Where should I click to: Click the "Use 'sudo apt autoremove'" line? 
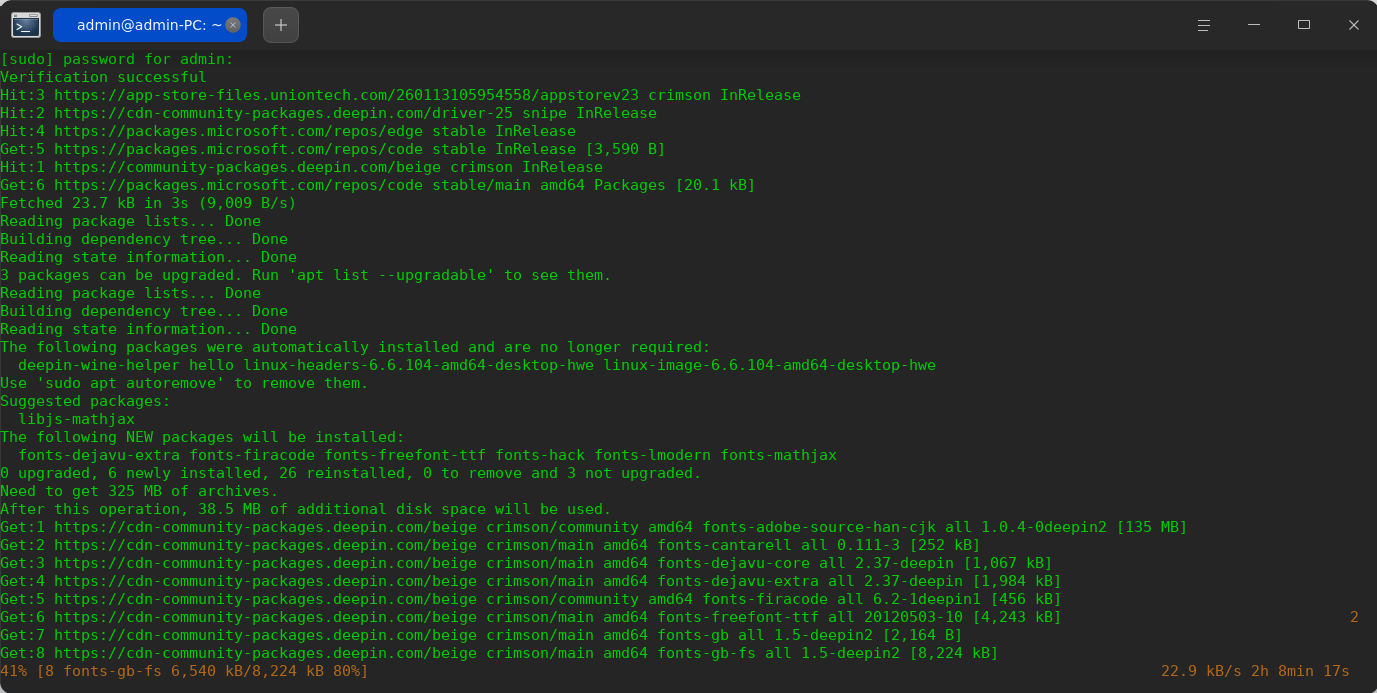coord(184,383)
